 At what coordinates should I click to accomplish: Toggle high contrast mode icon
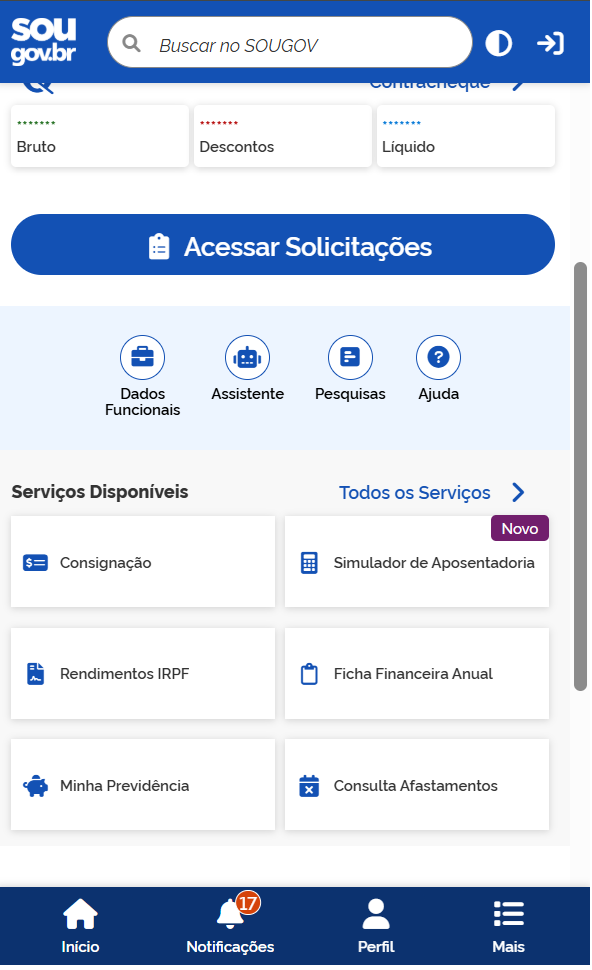(499, 44)
